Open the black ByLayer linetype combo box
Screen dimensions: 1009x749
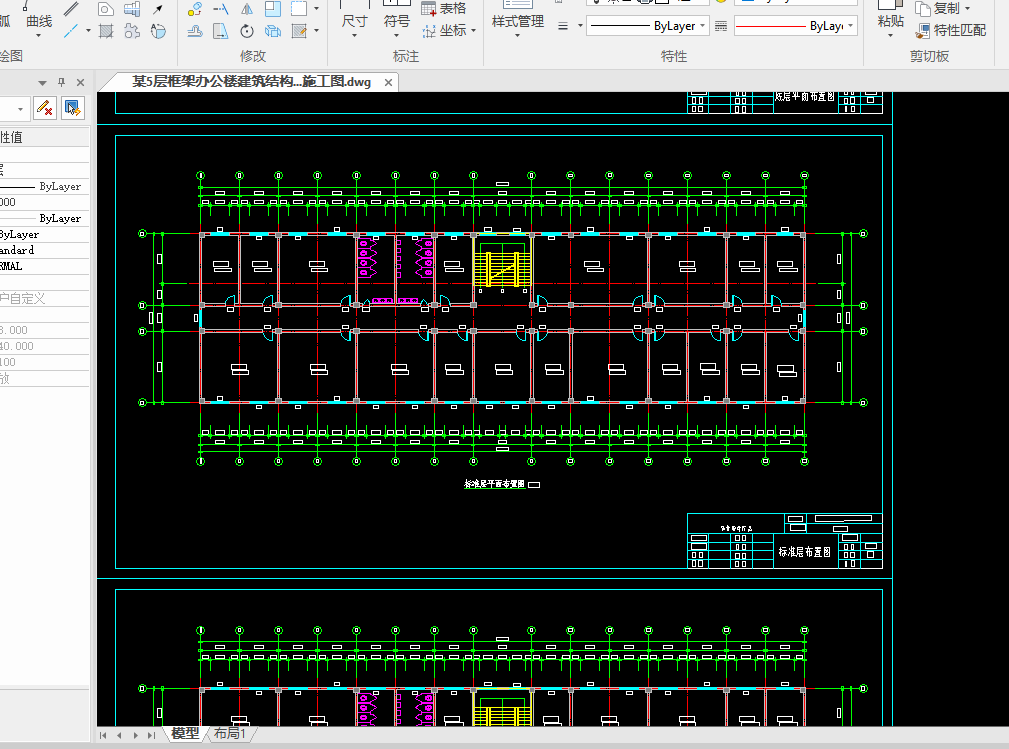pos(648,26)
